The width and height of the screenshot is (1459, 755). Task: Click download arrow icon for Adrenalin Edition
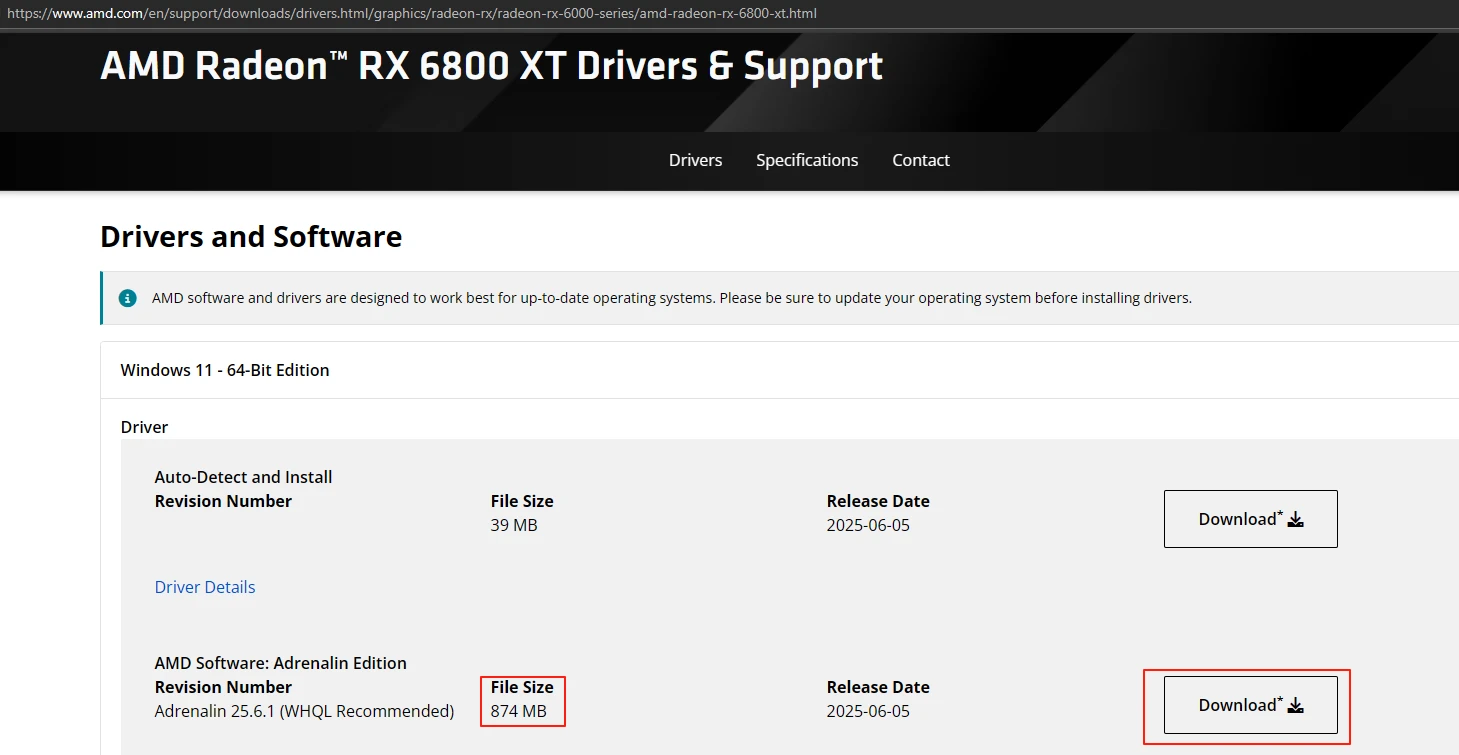[x=1296, y=705]
